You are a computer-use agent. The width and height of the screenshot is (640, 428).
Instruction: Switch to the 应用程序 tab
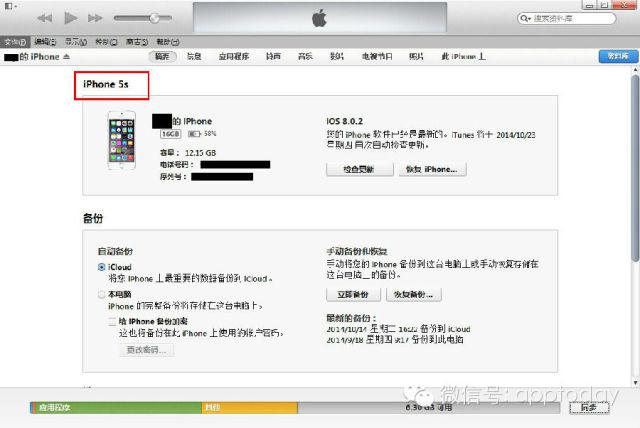click(234, 57)
